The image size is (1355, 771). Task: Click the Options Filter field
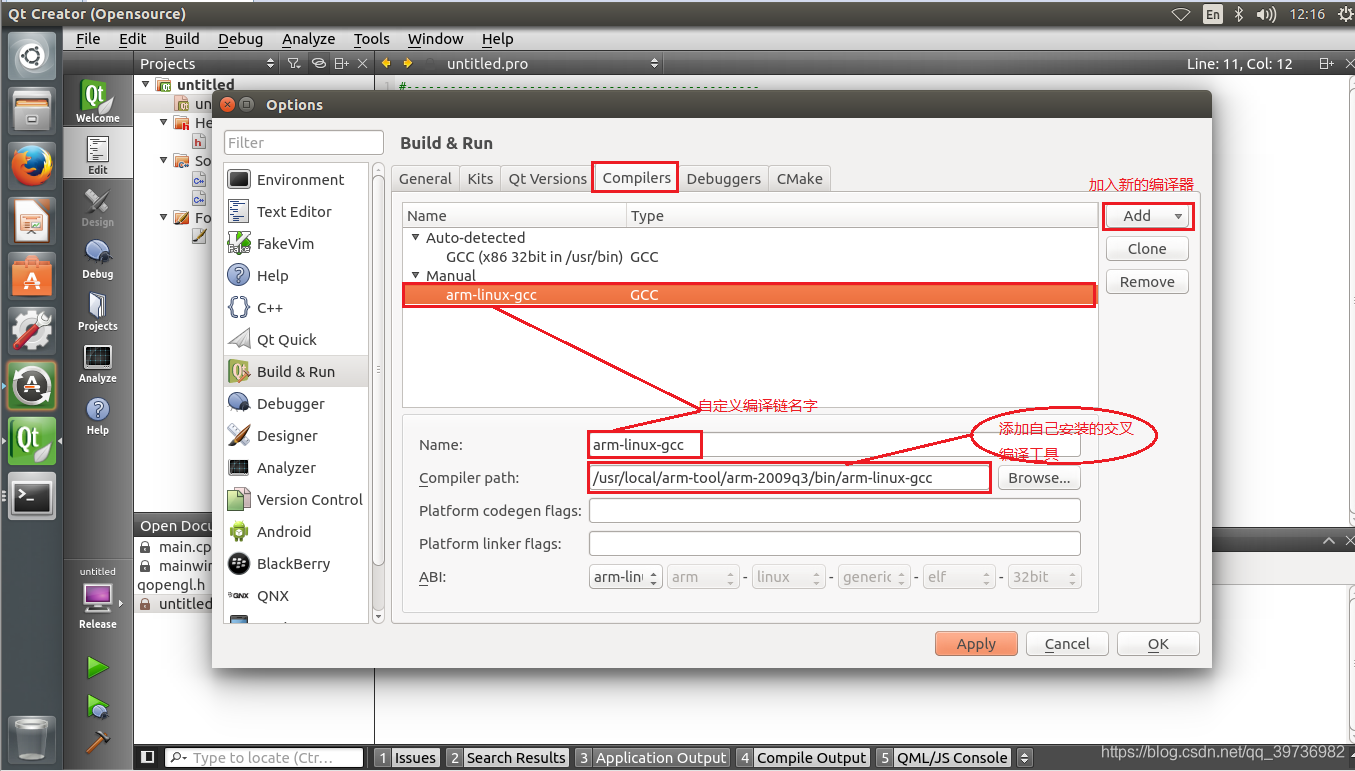(x=304, y=143)
